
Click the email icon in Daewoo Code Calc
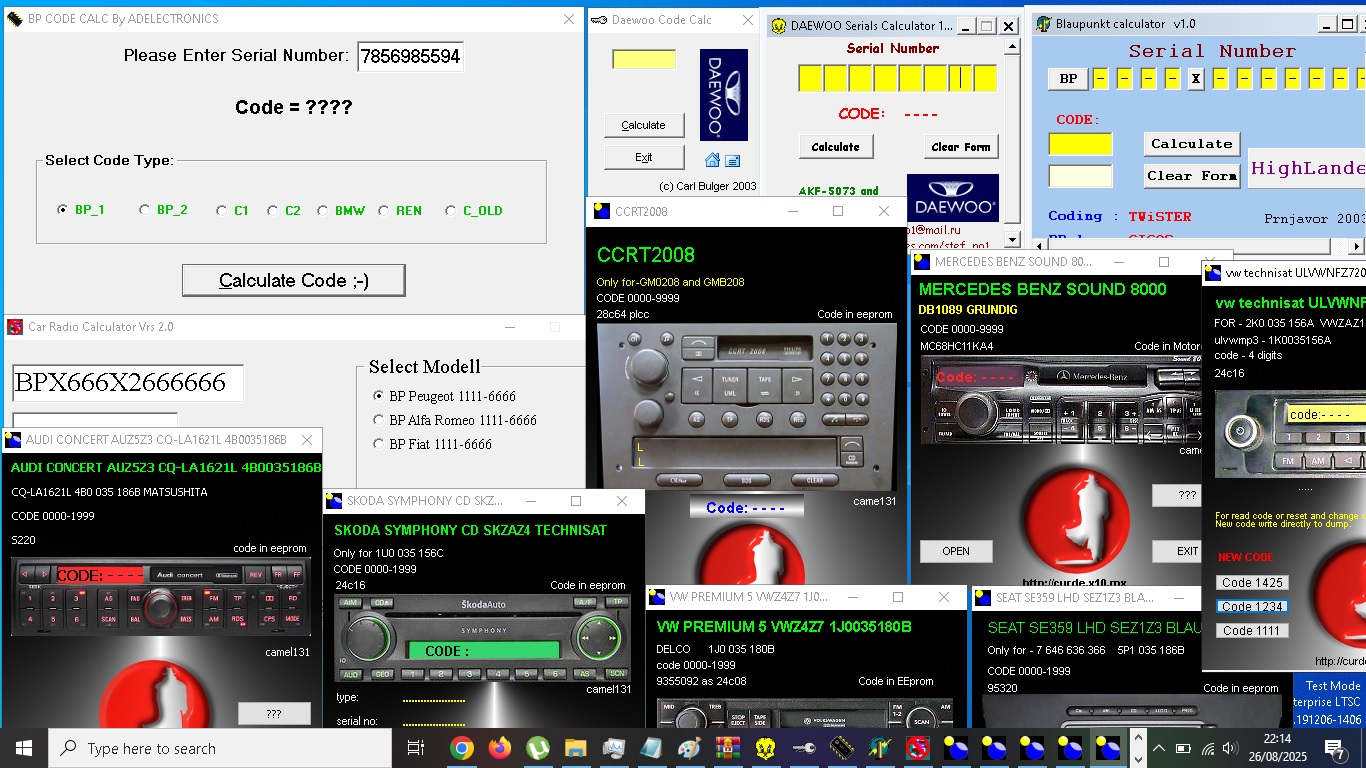732,160
